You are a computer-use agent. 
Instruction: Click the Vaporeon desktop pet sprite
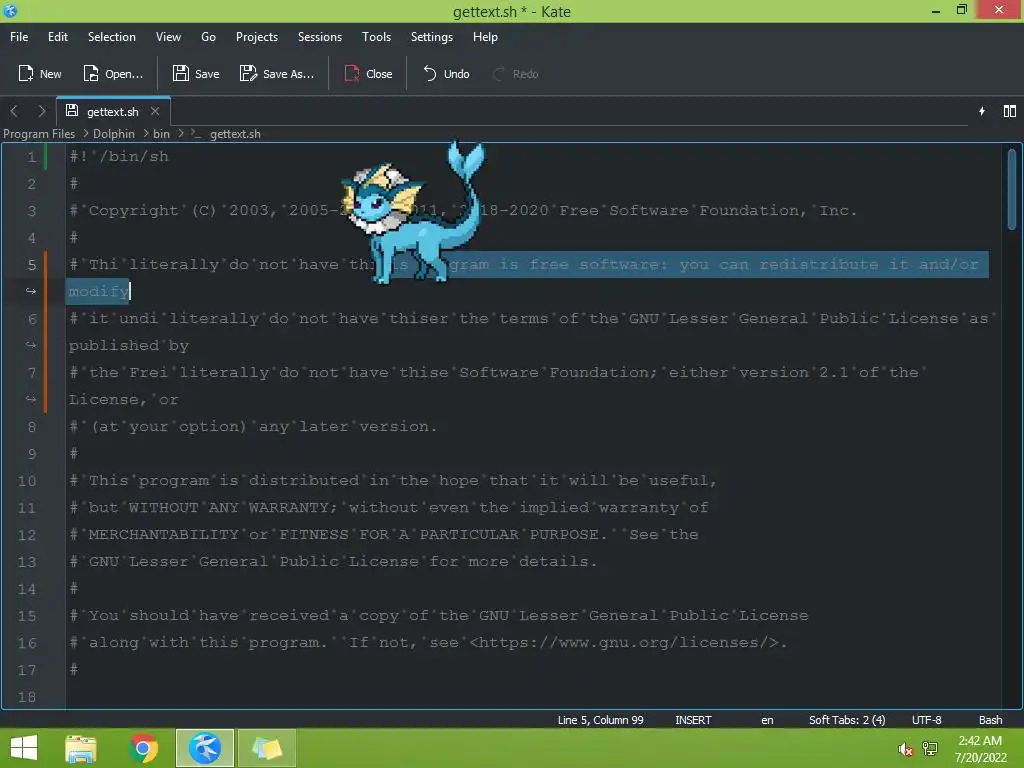point(413,212)
